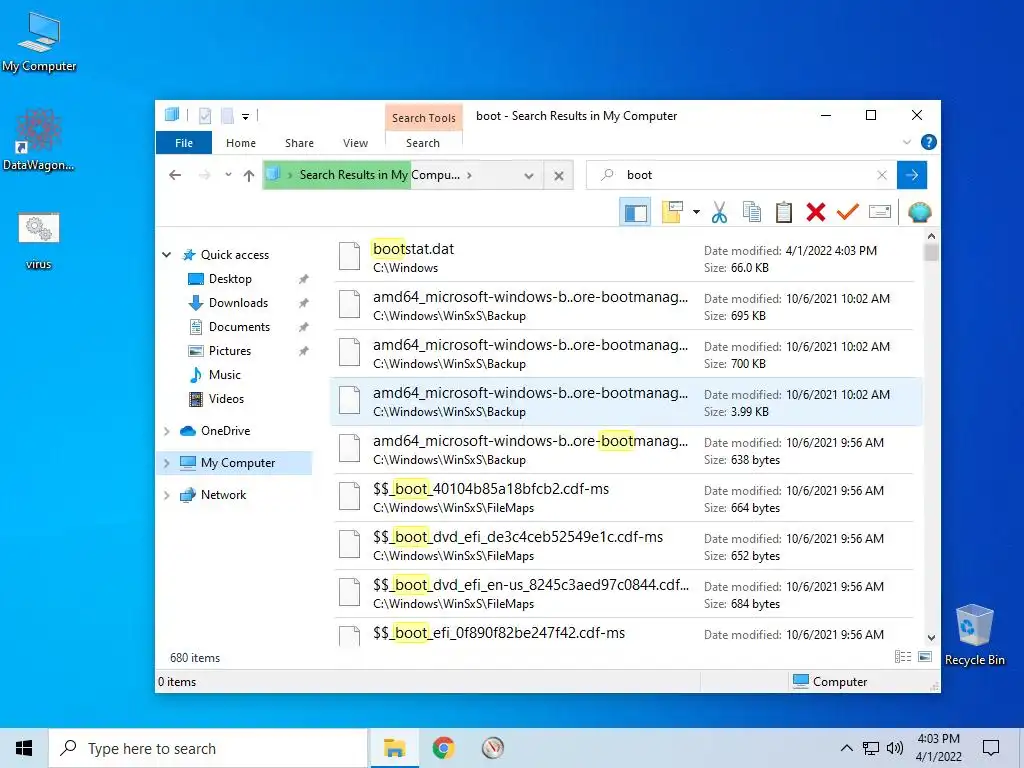Select Videos in navigation pane
1024x768 pixels.
click(226, 399)
